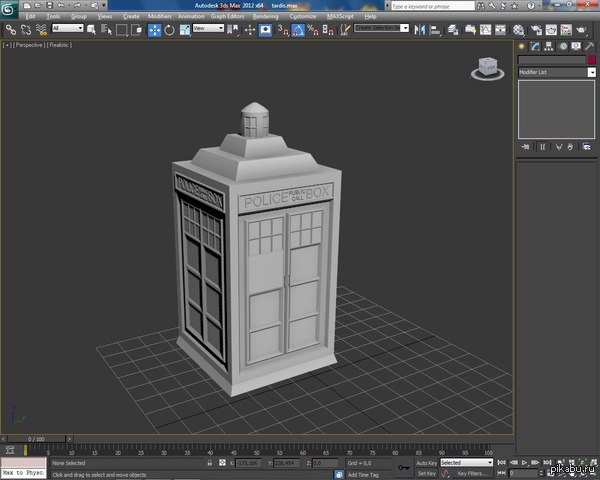Image resolution: width=600 pixels, height=480 pixels.
Task: Click the time slider showing 0 / 100
Action: [x=36, y=439]
